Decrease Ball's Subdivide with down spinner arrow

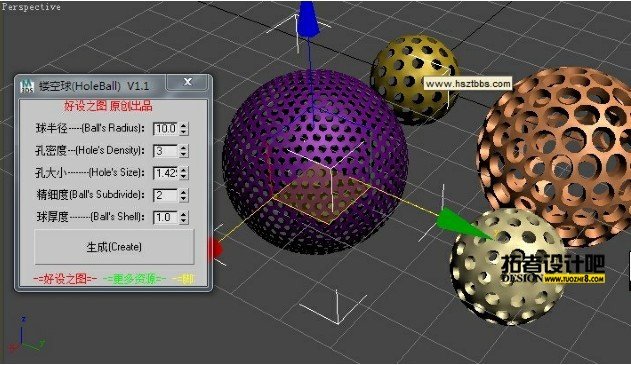tap(184, 199)
